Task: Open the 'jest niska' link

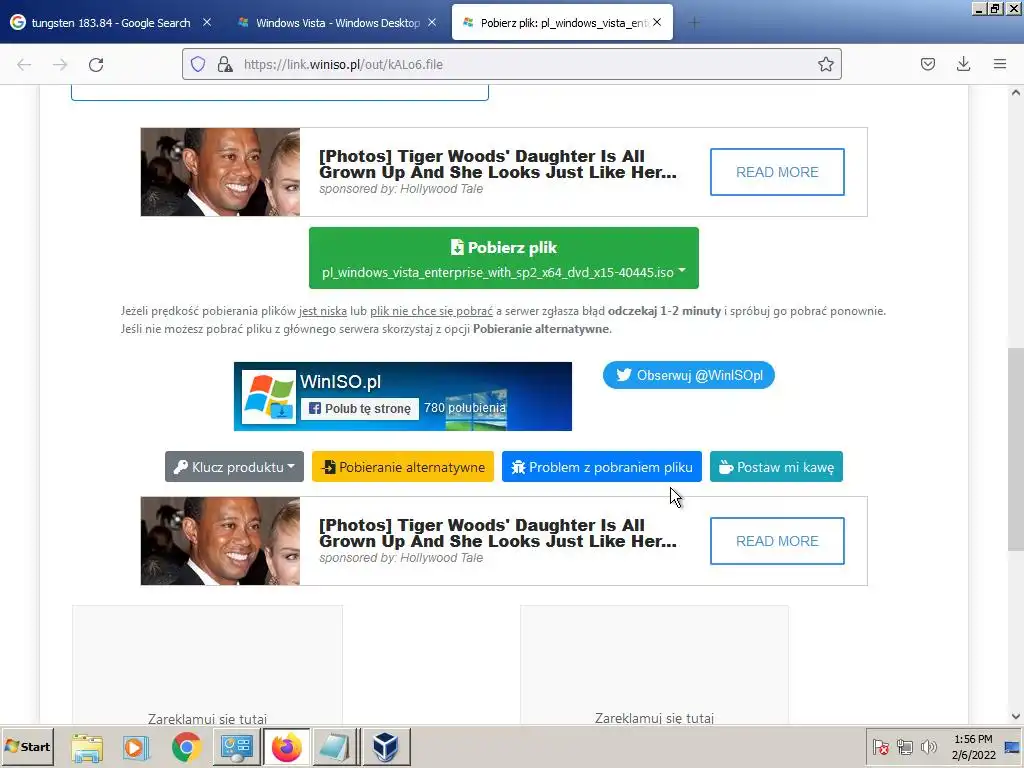Action: pos(323,311)
